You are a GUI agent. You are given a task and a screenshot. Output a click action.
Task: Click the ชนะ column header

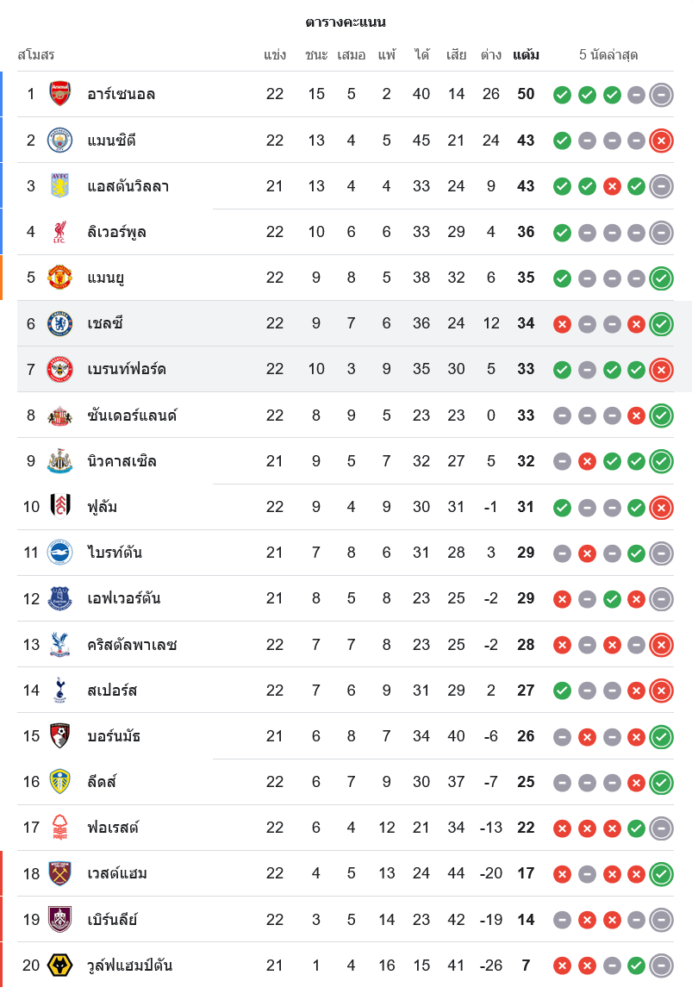[316, 55]
